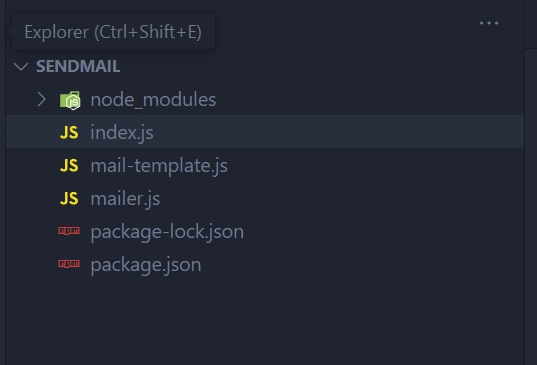This screenshot has height=365, width=537.
Task: Open the Explorer more actions ellipsis menu
Action: pos(489,23)
